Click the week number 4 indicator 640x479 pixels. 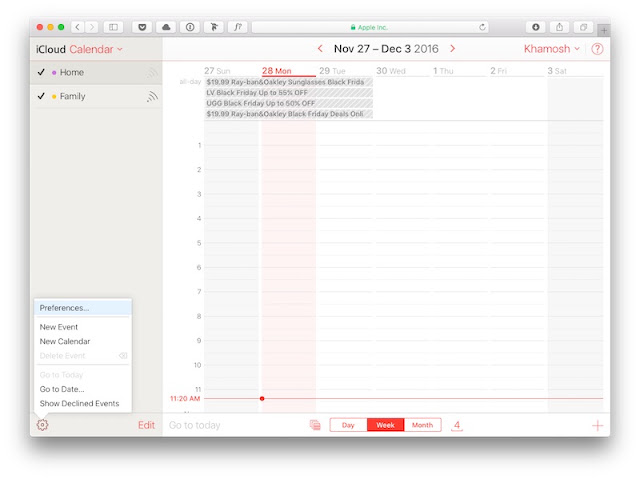[457, 425]
